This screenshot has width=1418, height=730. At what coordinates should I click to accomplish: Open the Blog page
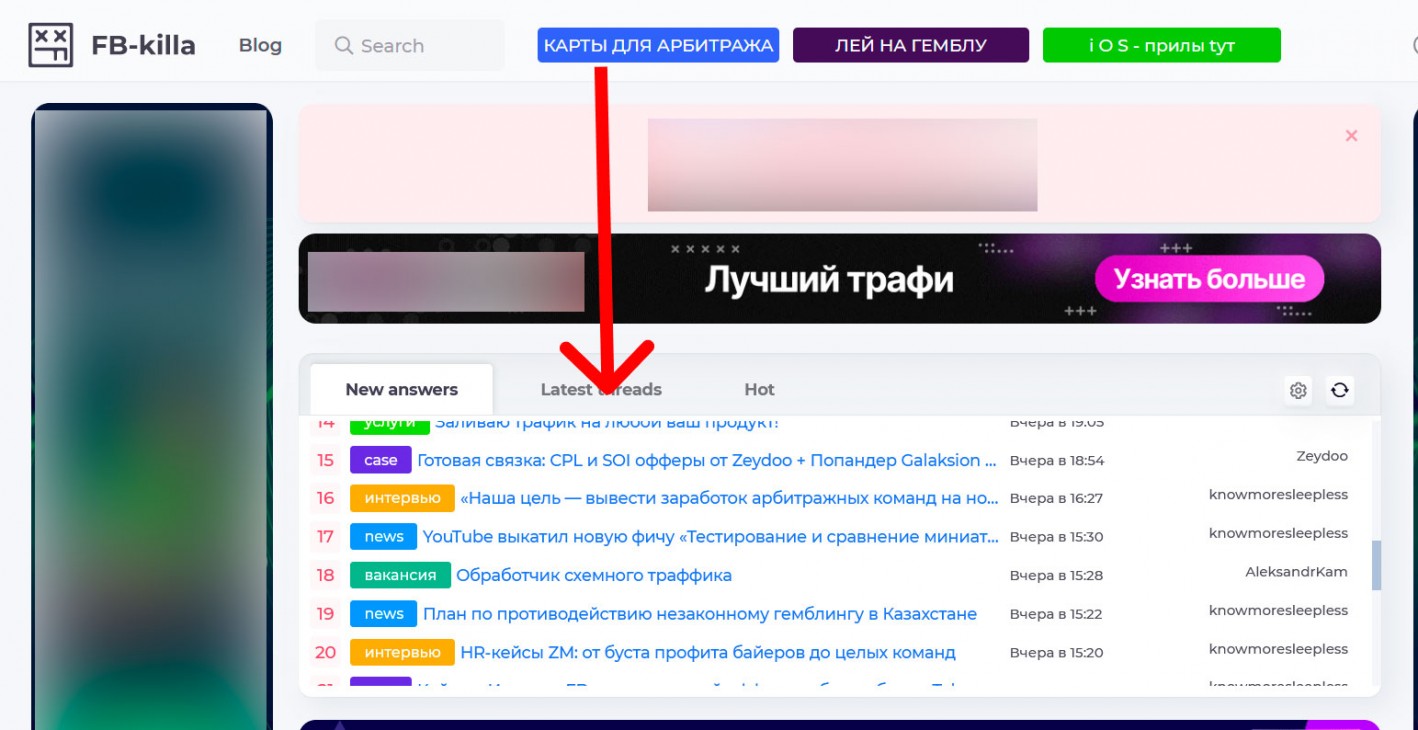point(260,46)
